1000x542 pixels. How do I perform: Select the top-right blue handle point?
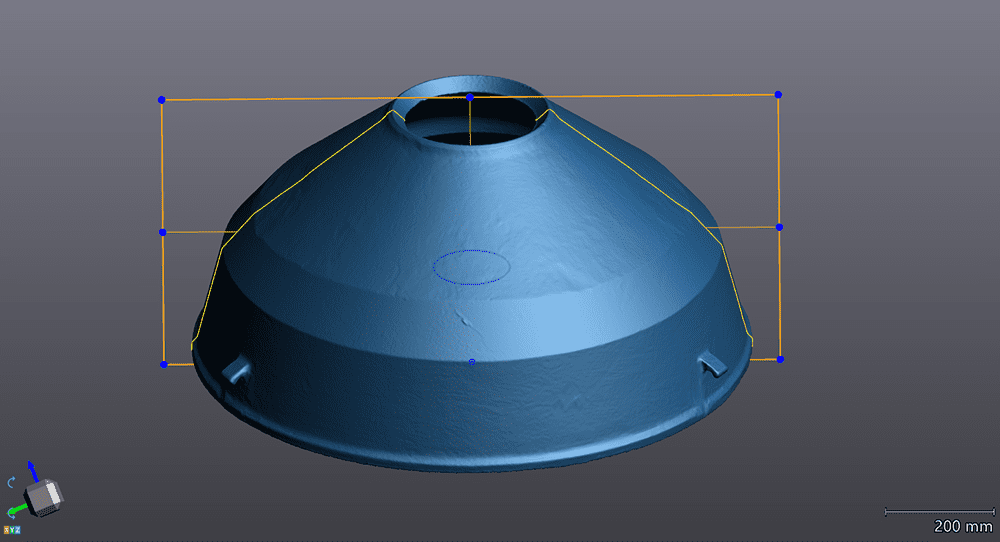[778, 94]
